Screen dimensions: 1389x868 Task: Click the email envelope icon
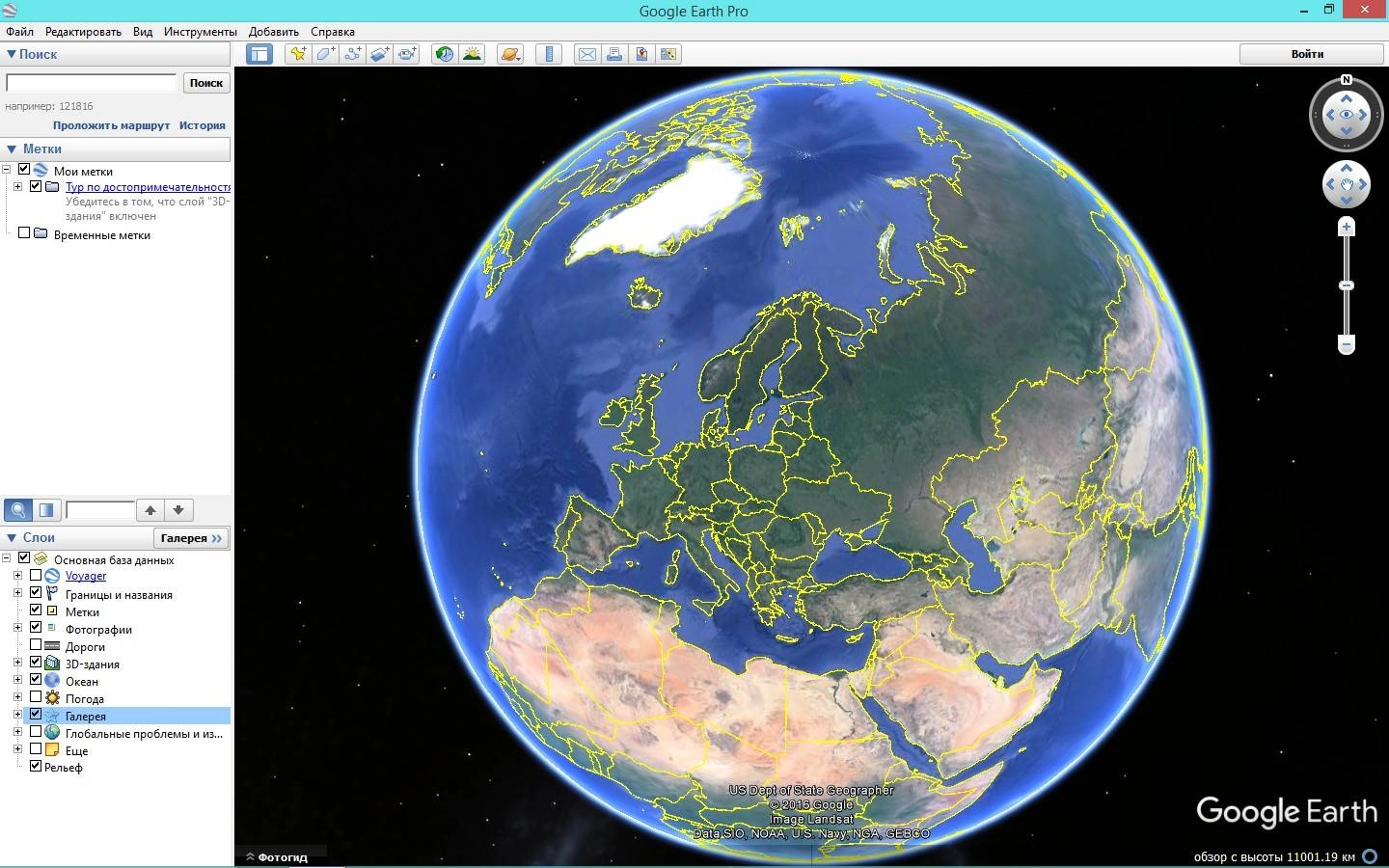586,54
